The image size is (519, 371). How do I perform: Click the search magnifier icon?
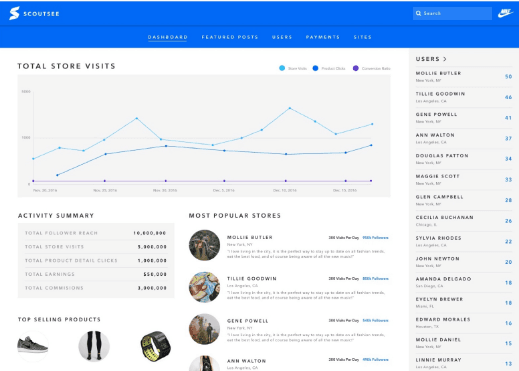click(418, 13)
